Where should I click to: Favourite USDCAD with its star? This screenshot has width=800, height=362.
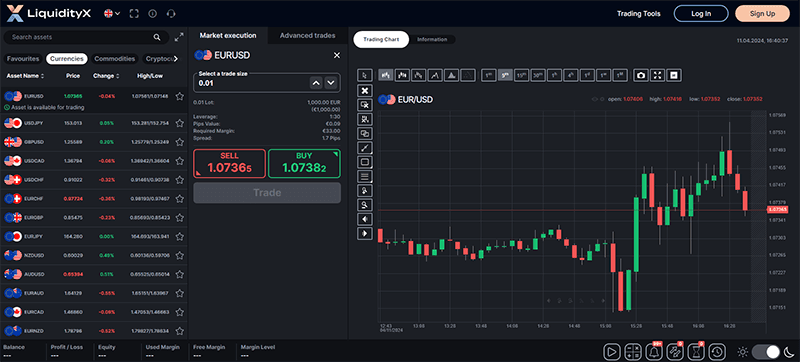(x=180, y=161)
